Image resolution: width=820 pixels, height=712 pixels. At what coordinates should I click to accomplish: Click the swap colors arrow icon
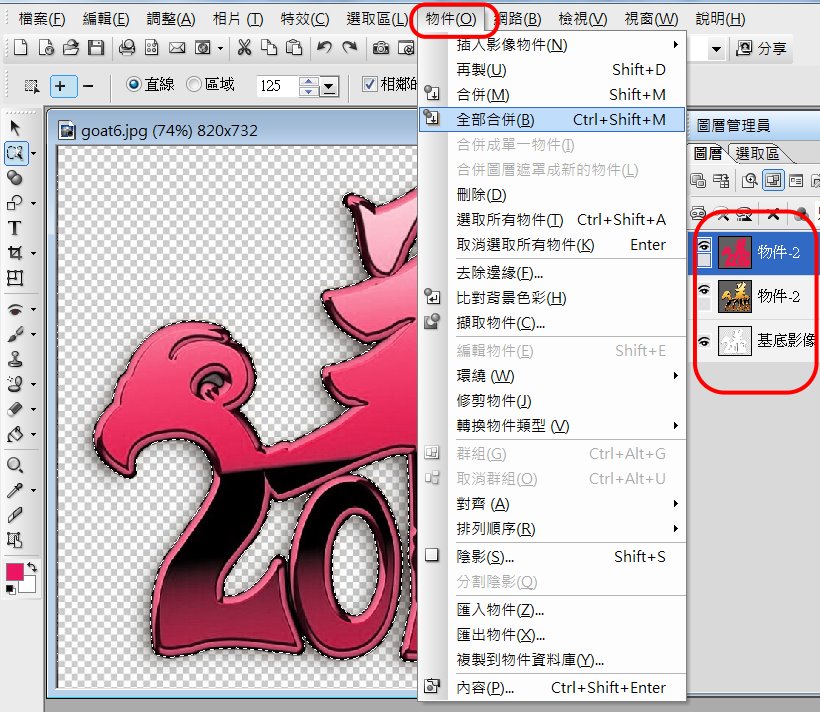(32, 567)
